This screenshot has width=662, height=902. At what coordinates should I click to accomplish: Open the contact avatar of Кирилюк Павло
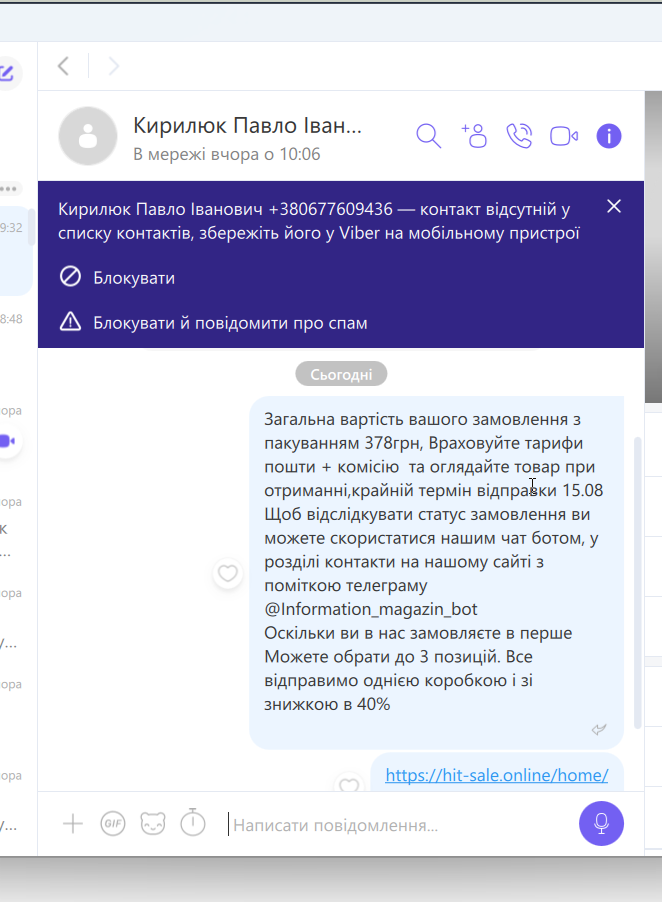point(88,136)
